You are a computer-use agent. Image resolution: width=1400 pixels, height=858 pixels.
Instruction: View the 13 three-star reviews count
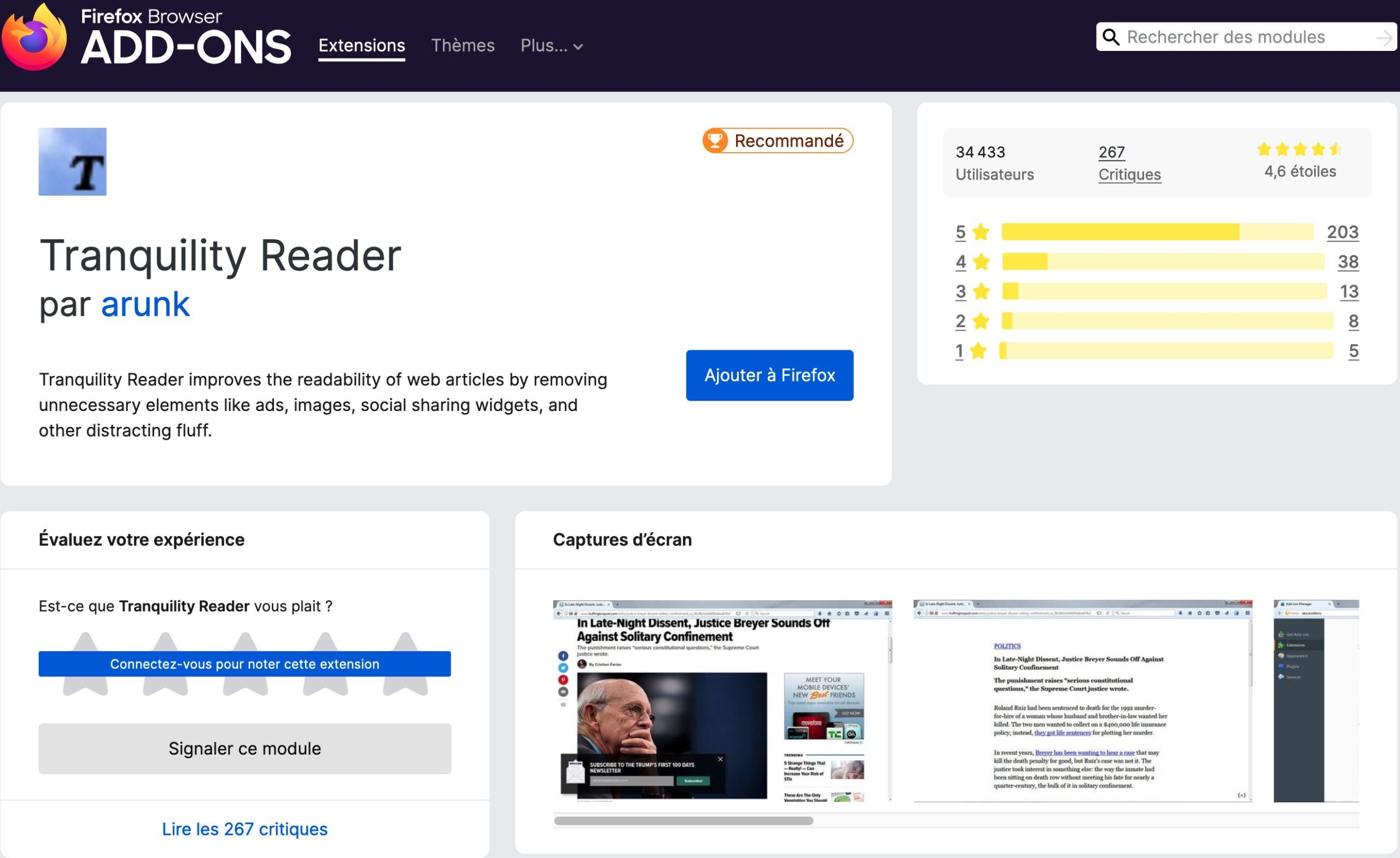[1349, 291]
